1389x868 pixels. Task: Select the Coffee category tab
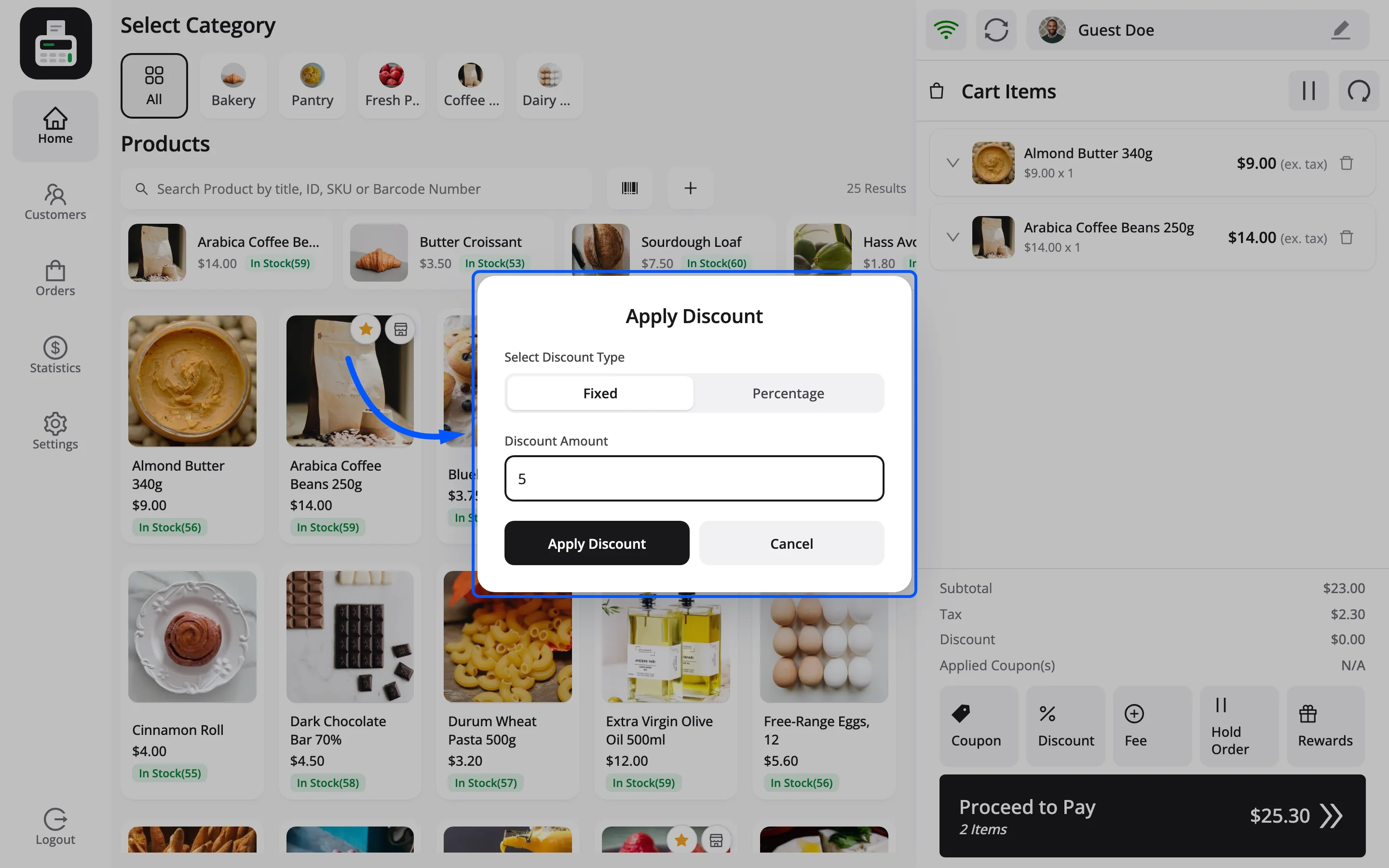pyautogui.click(x=471, y=86)
